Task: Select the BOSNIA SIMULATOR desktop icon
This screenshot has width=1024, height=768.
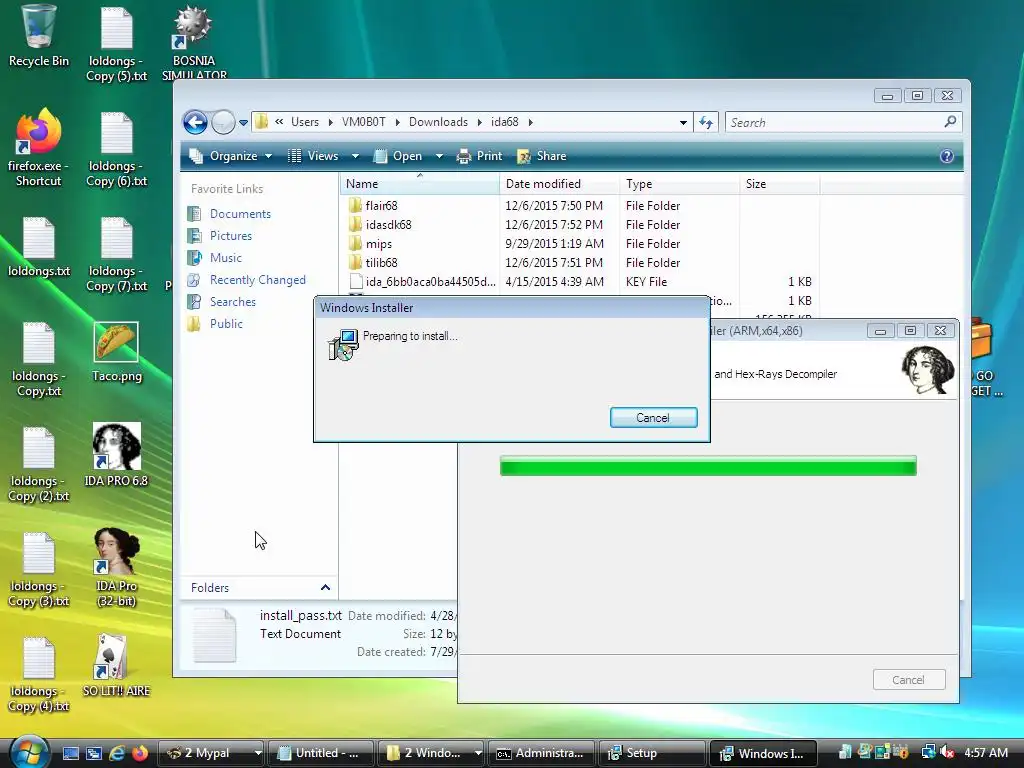Action: coord(193,41)
